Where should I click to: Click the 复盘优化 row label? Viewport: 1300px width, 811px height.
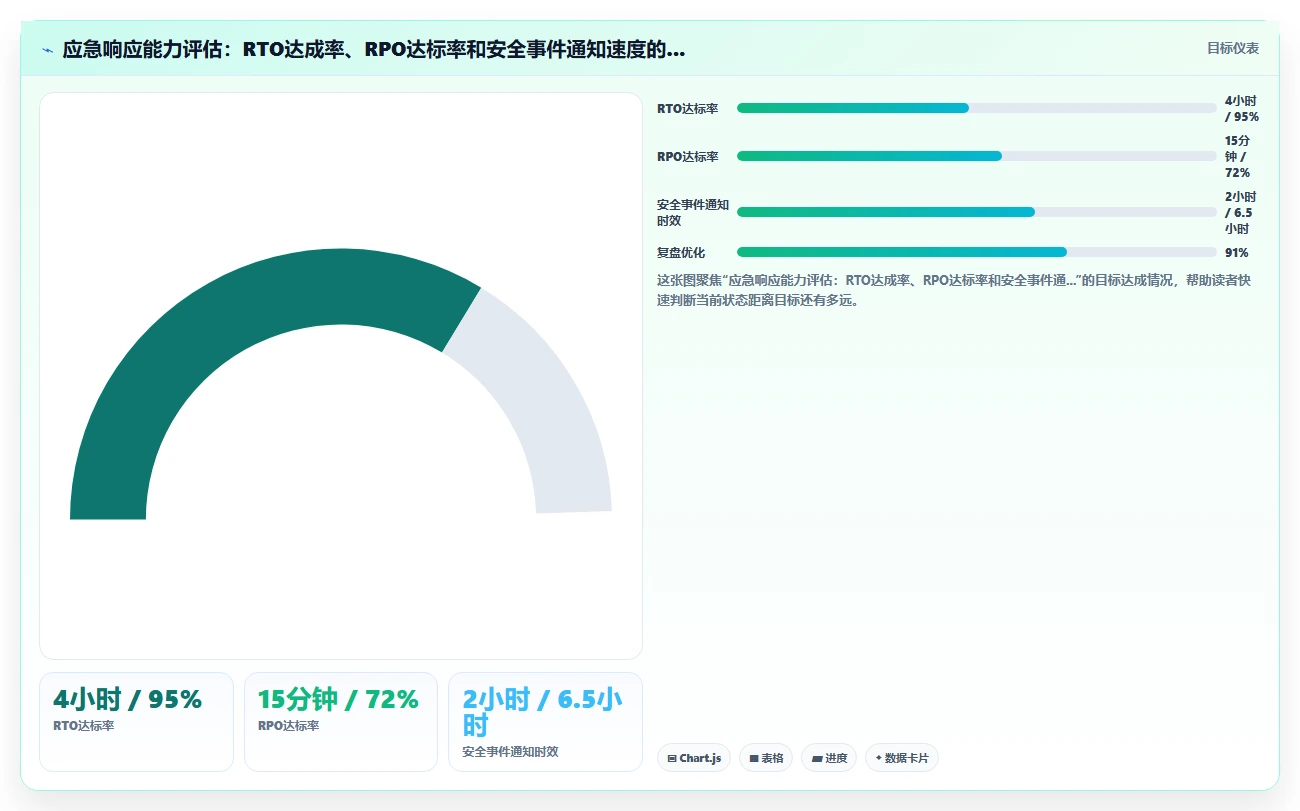681,252
